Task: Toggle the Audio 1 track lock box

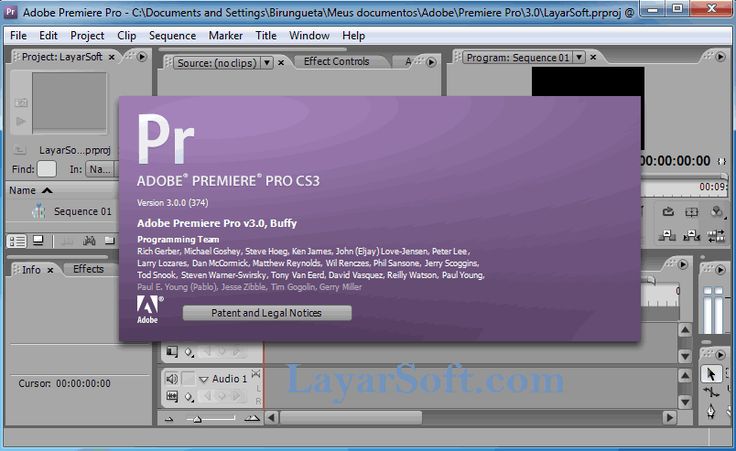Action: (188, 378)
